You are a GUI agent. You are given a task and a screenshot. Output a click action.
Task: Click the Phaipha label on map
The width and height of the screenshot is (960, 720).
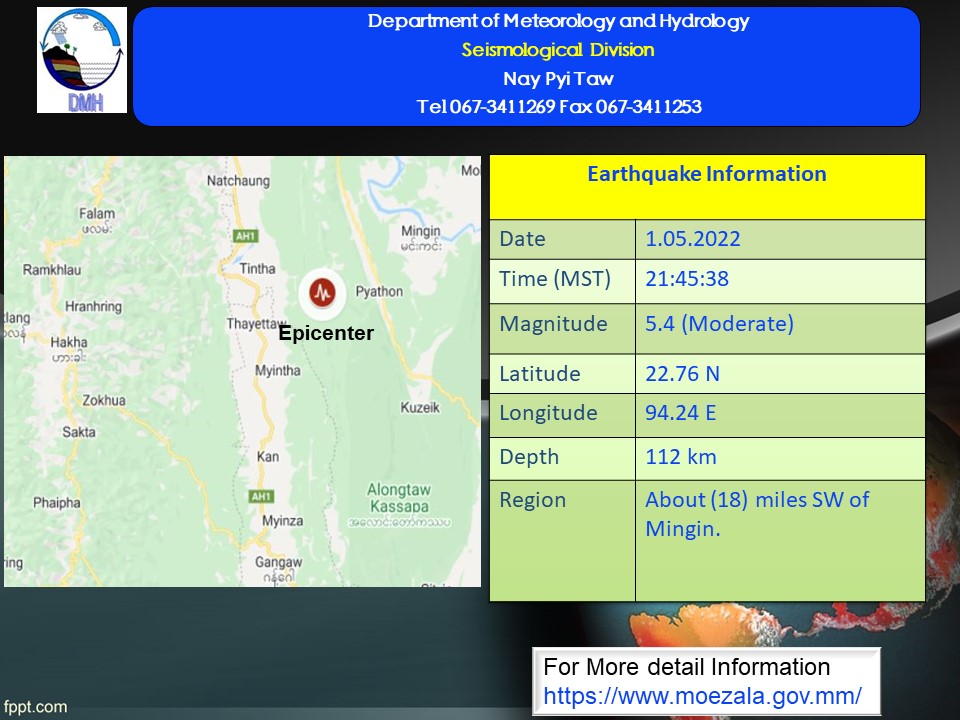56,503
